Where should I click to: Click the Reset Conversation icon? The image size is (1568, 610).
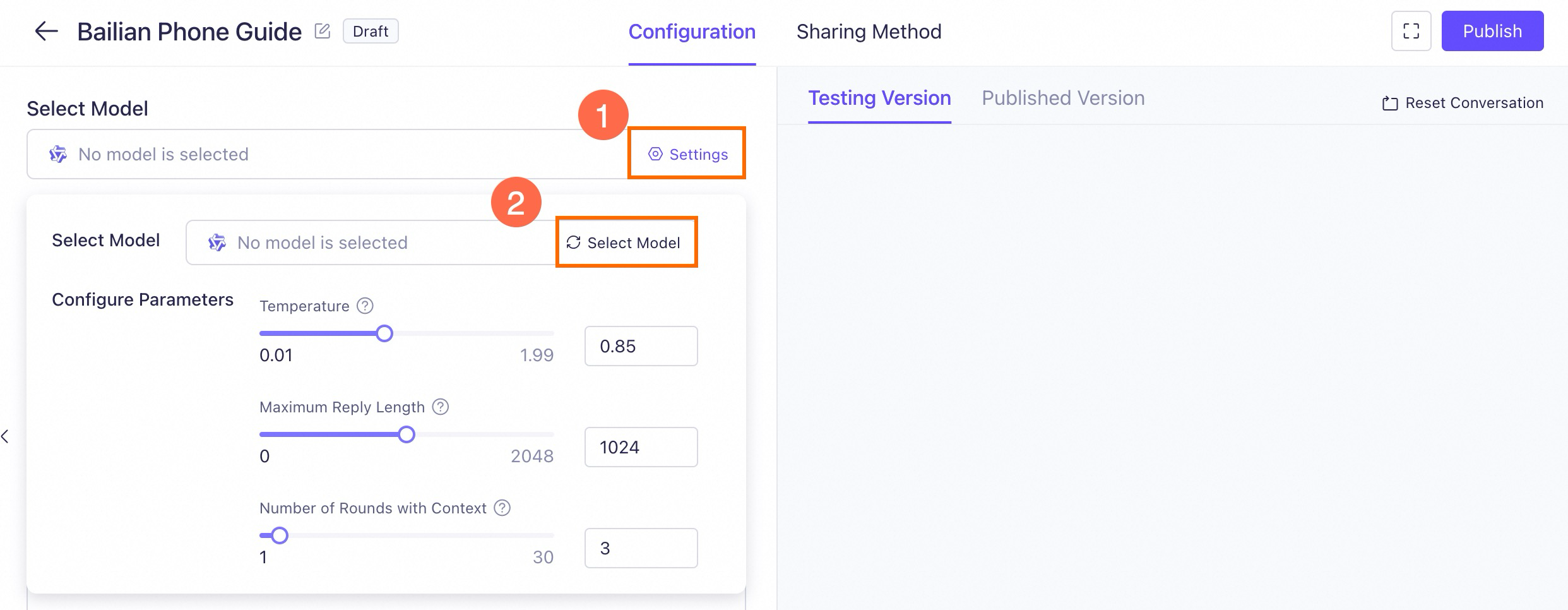point(1390,103)
